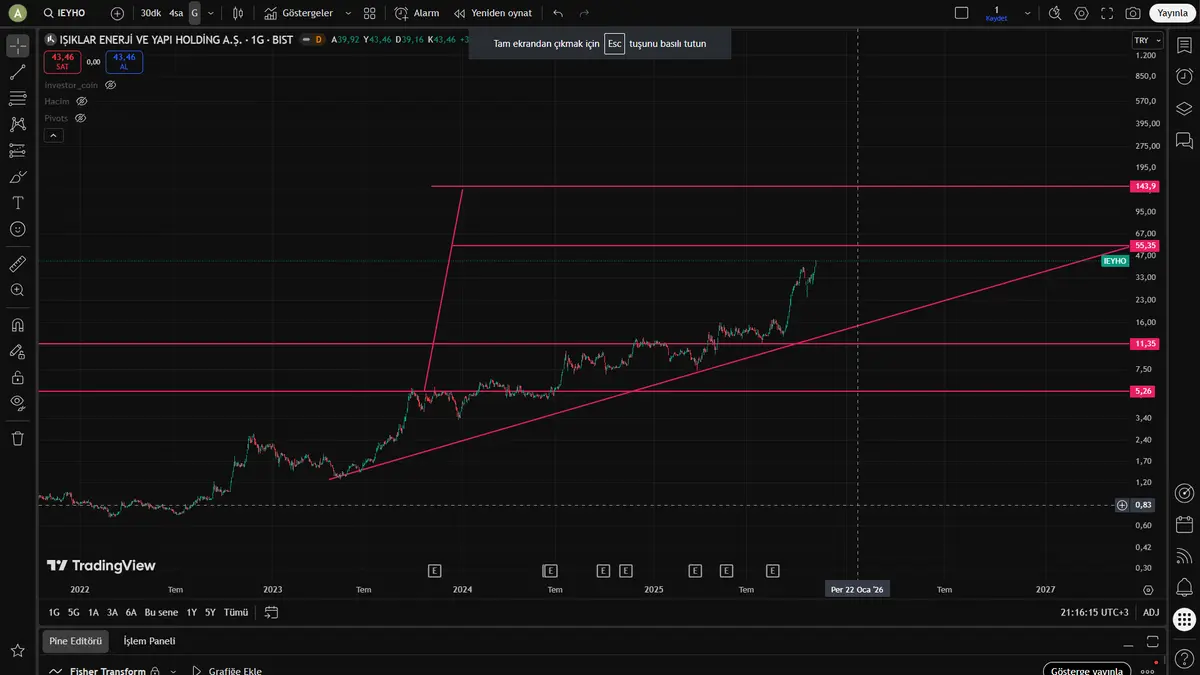Open the chart layout selector square
The width and height of the screenshot is (1200, 675).
point(962,13)
